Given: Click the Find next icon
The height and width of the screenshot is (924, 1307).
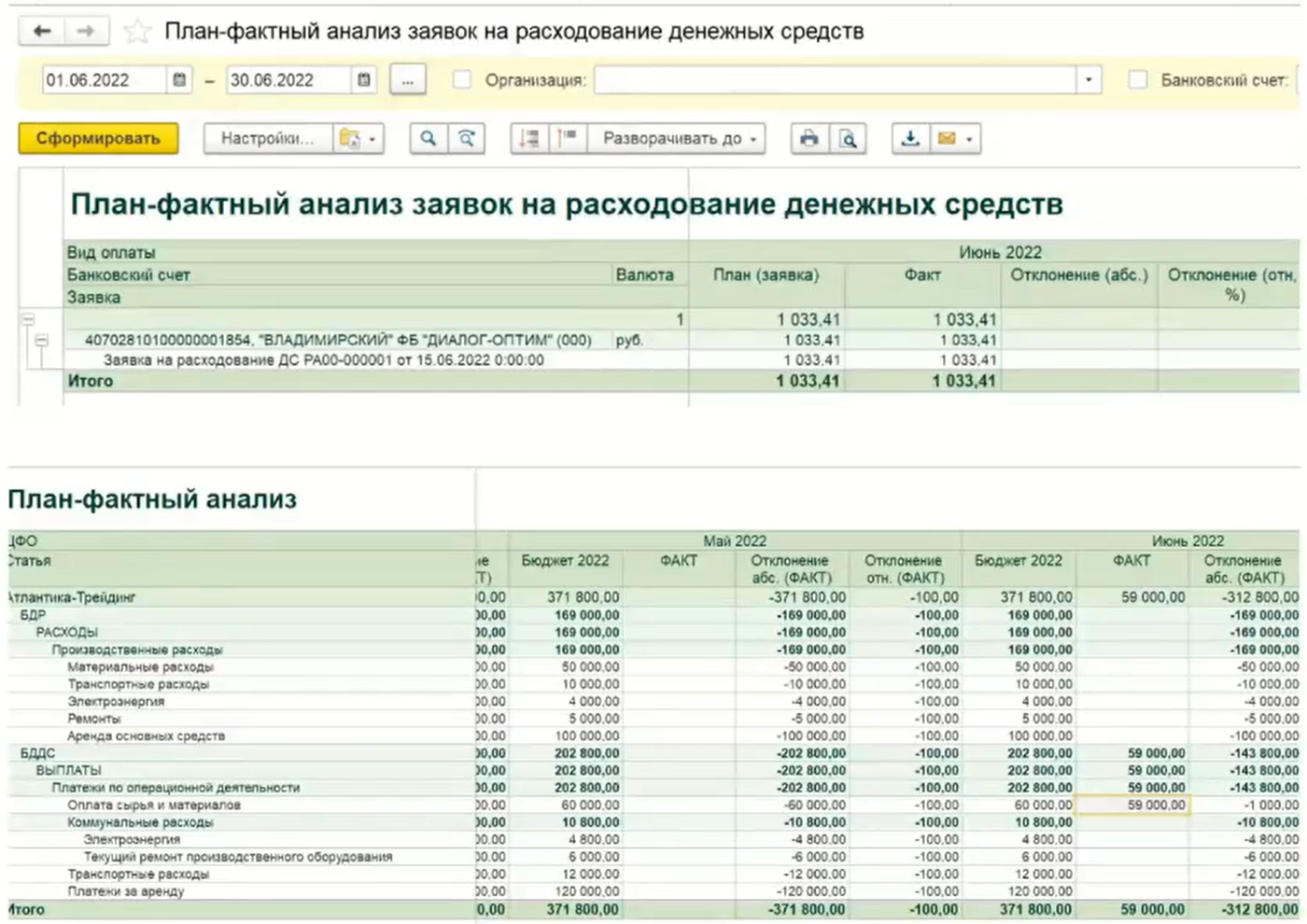Looking at the screenshot, I should pos(466,138).
